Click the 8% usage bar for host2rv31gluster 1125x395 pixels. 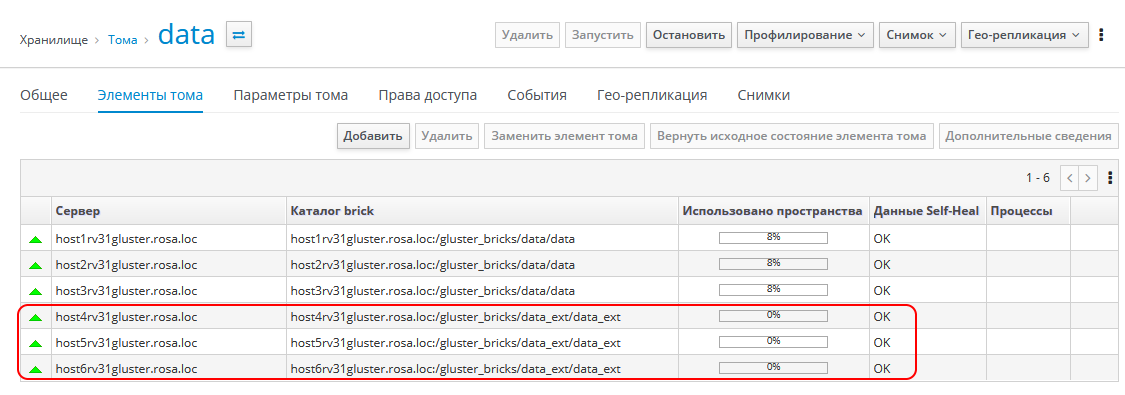coord(773,265)
